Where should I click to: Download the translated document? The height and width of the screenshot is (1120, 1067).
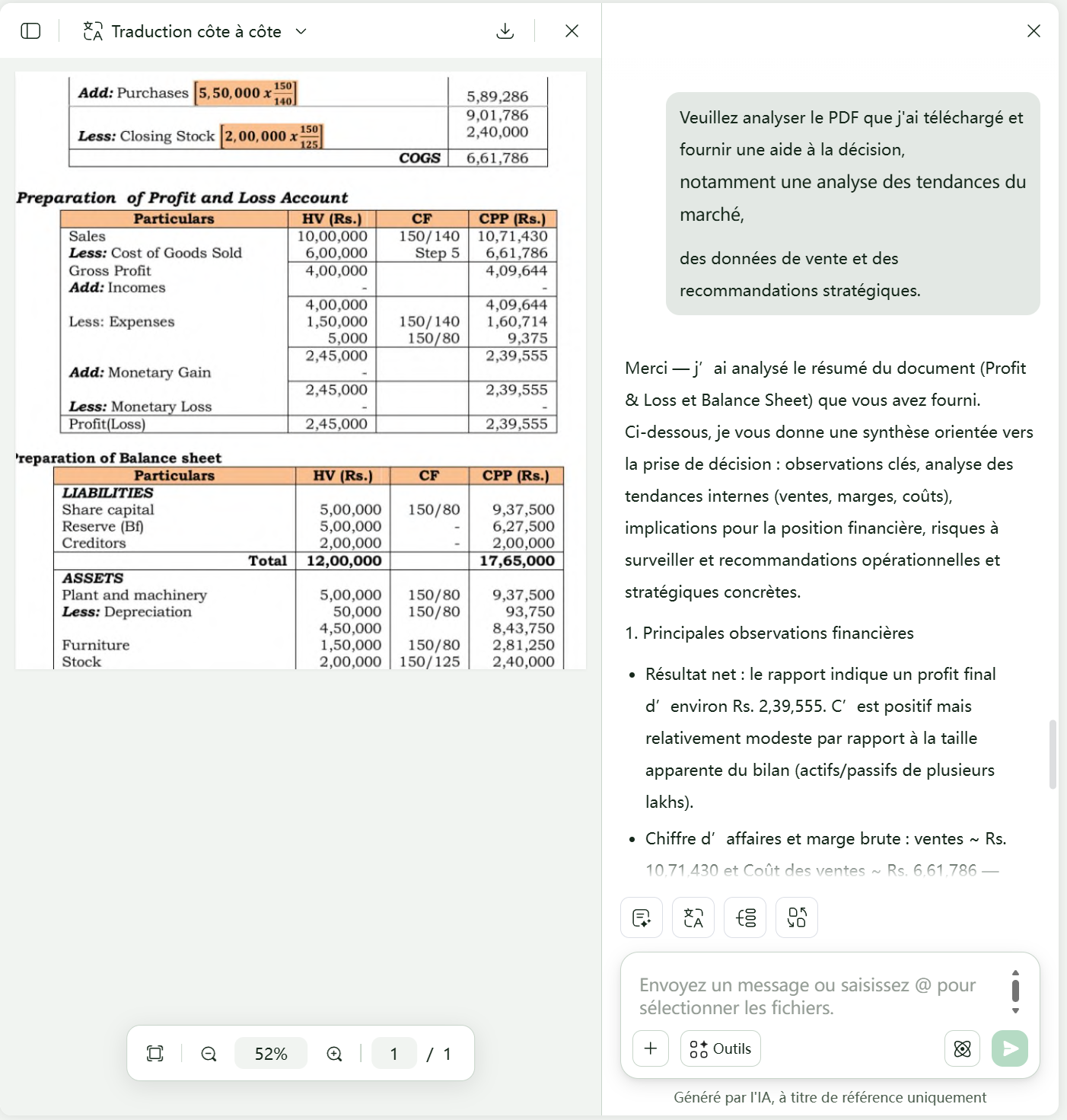pos(505,31)
